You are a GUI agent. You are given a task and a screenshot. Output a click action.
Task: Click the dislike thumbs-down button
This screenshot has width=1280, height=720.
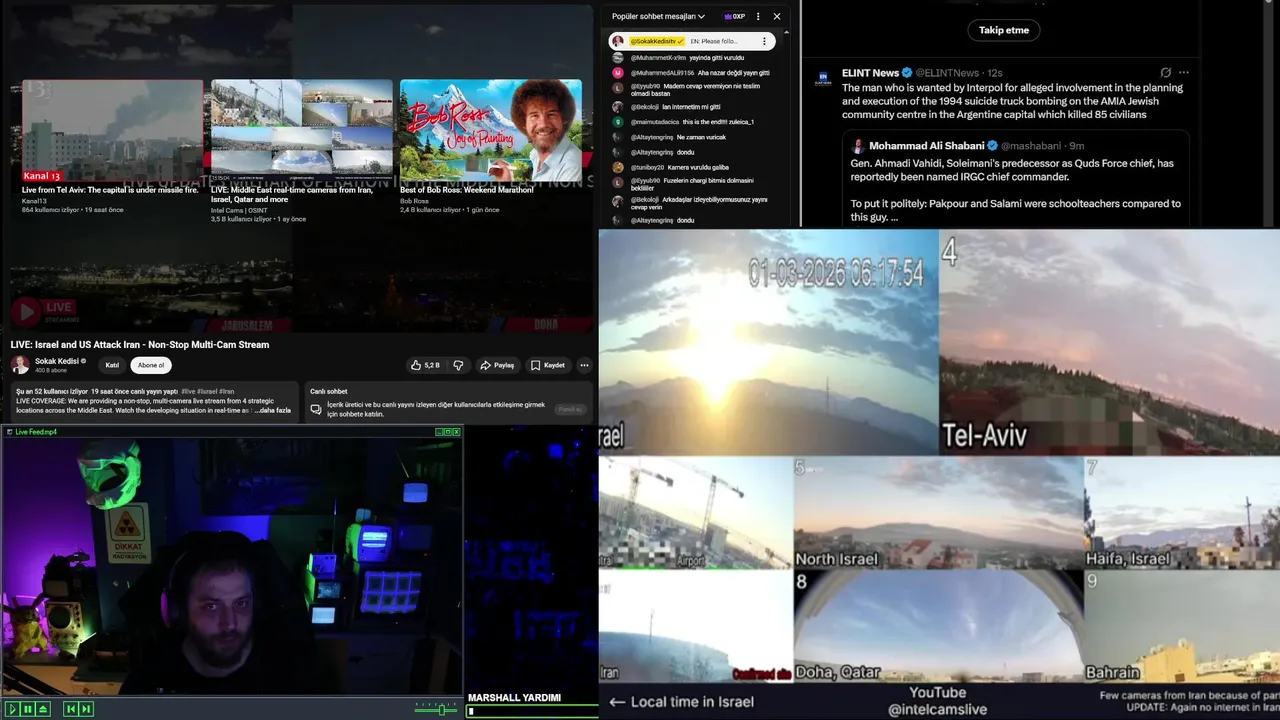(458, 365)
